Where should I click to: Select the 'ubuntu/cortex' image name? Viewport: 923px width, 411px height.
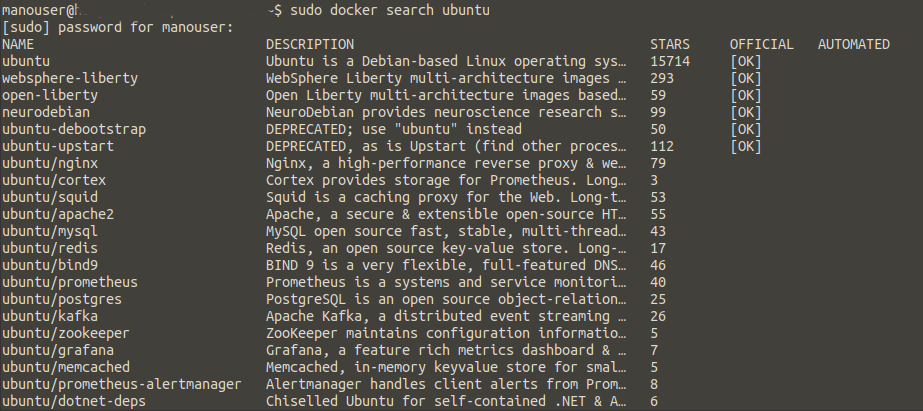click(x=54, y=180)
